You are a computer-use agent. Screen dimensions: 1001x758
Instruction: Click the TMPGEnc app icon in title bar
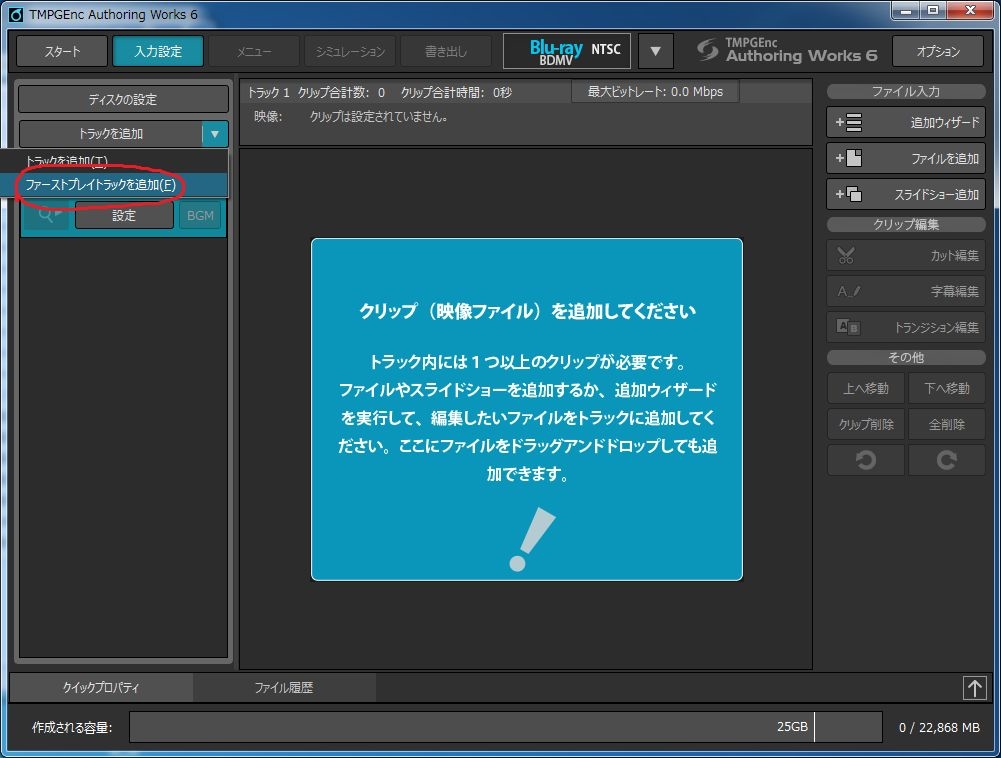[x=15, y=14]
